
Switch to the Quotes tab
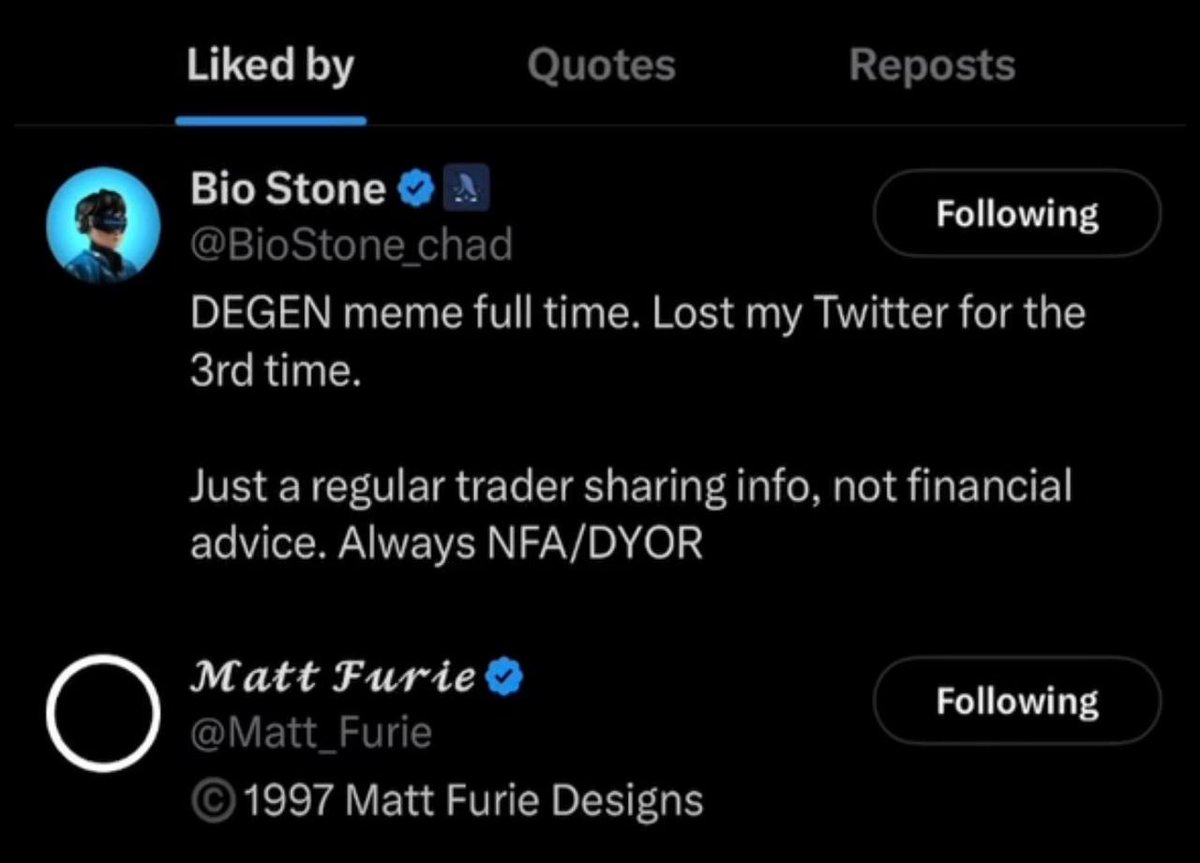click(x=601, y=66)
